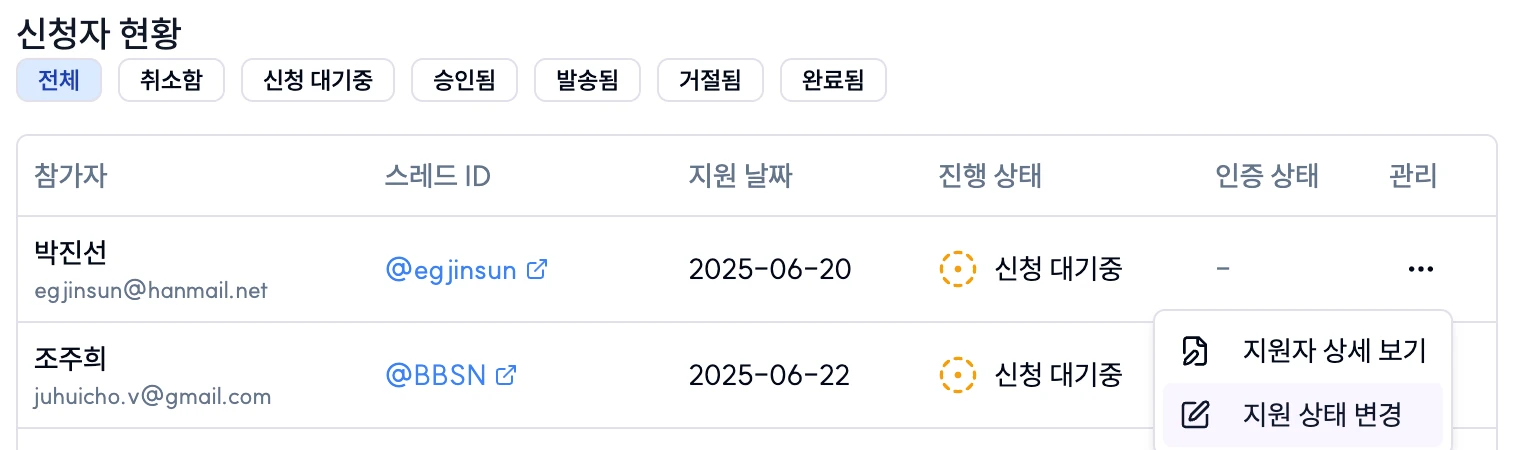
Task: Show only 승인됨 applicants
Action: [x=464, y=81]
